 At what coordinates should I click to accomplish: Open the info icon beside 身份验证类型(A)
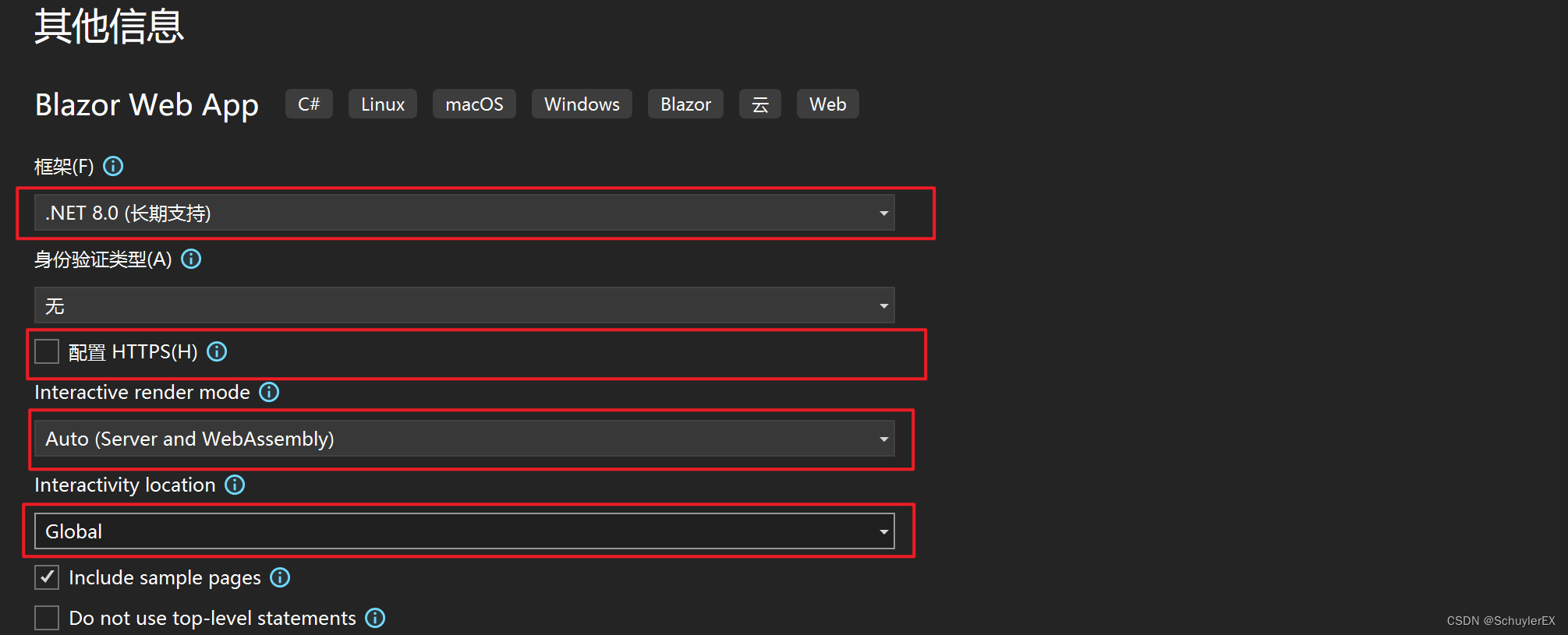[191, 259]
